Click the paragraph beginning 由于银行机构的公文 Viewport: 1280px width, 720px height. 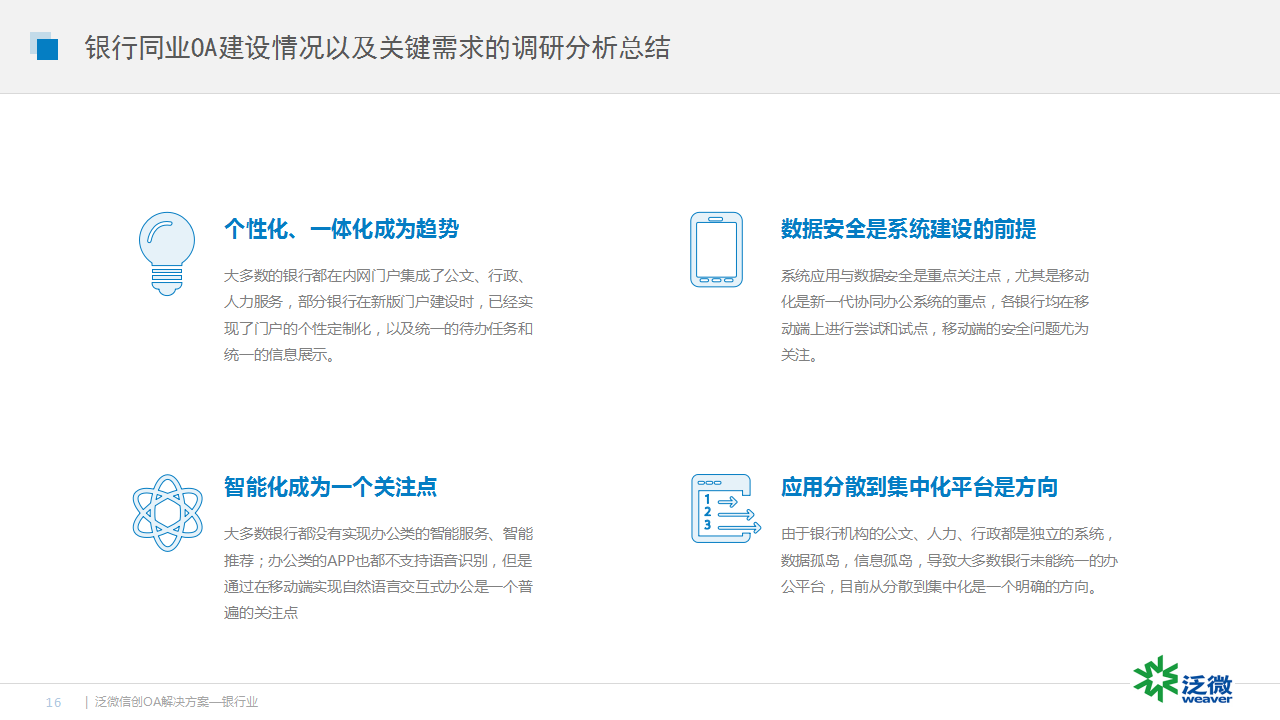[949, 560]
